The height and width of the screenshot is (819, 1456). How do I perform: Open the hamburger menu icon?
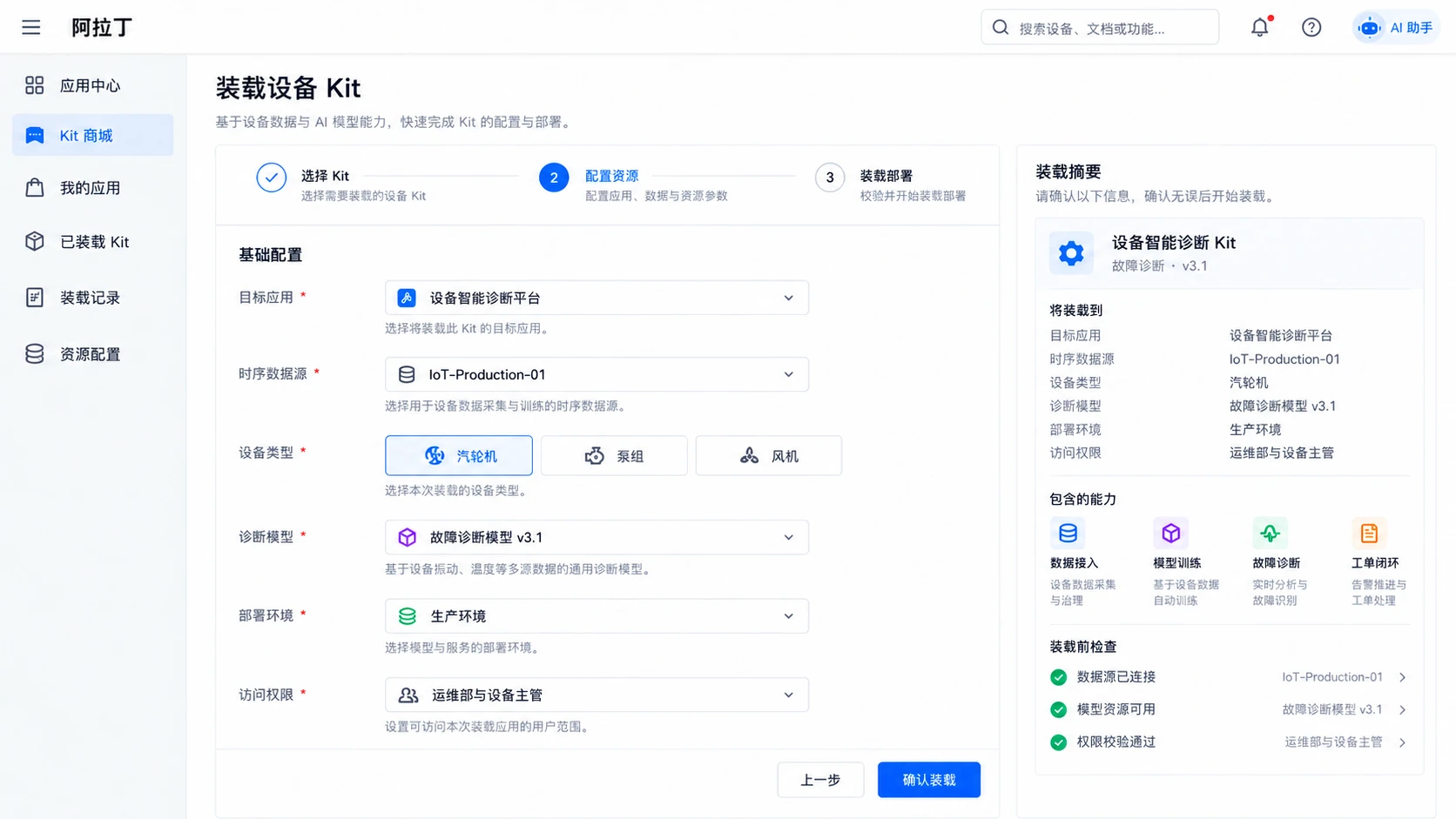pyautogui.click(x=31, y=28)
